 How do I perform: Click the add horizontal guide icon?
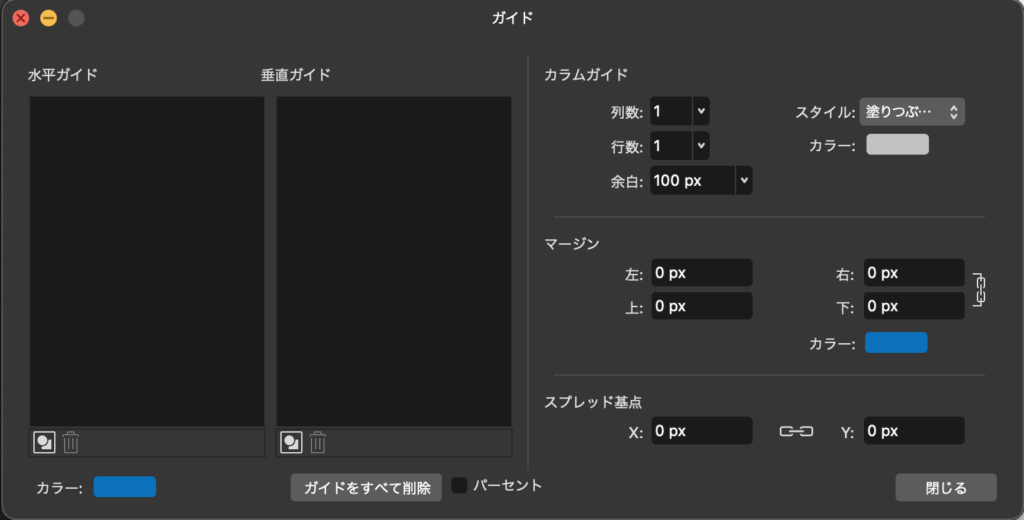pos(44,442)
